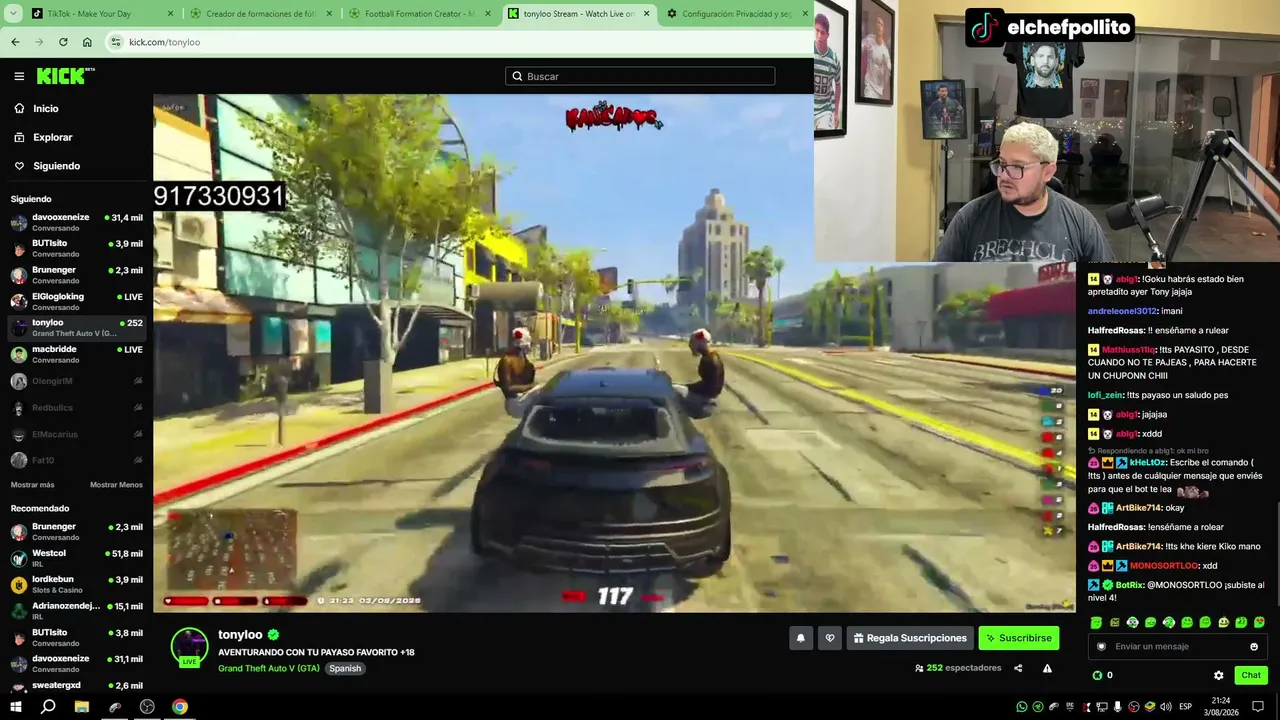Close the TikTok browser tab
Screen dimensions: 1280x720
tap(170, 14)
